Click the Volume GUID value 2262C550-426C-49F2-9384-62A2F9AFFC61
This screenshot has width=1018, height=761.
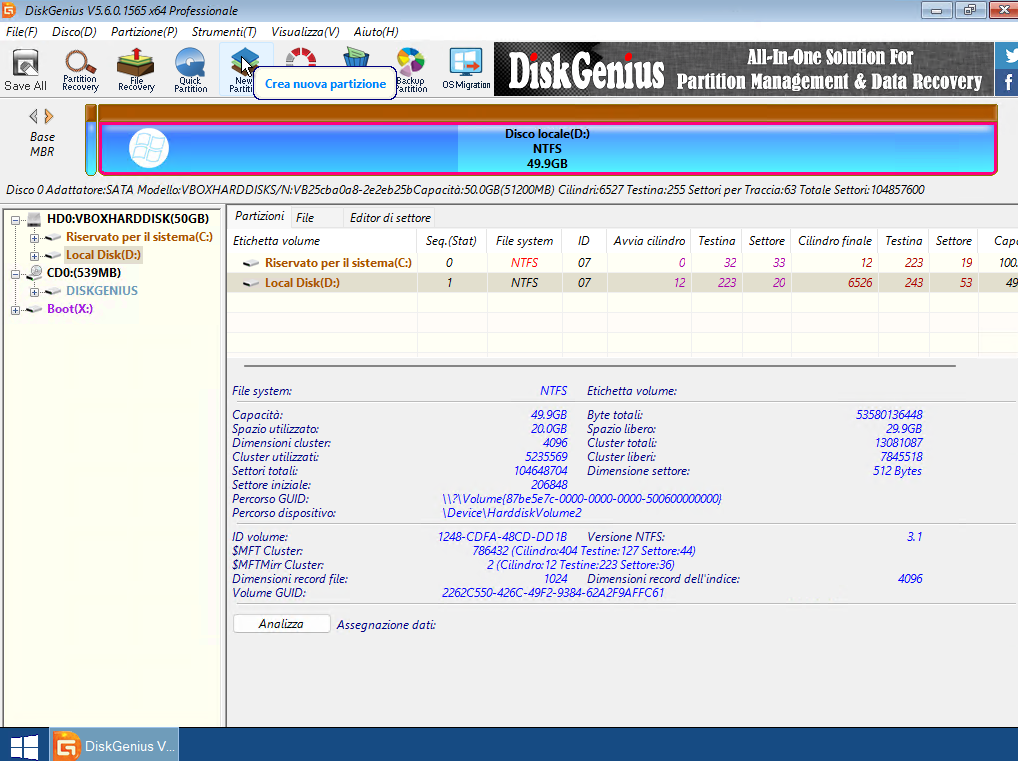[x=553, y=593]
